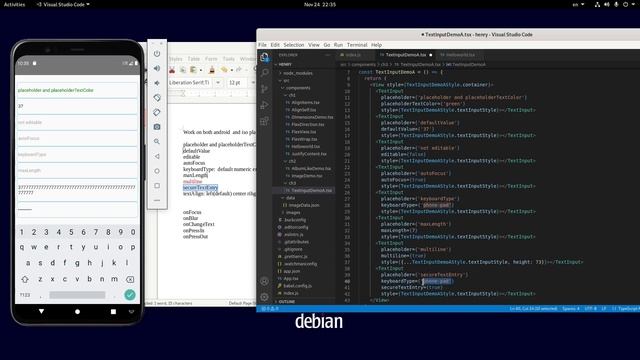The image size is (640, 360).
Task: Click emulator volume down icon
Action: [157, 83]
